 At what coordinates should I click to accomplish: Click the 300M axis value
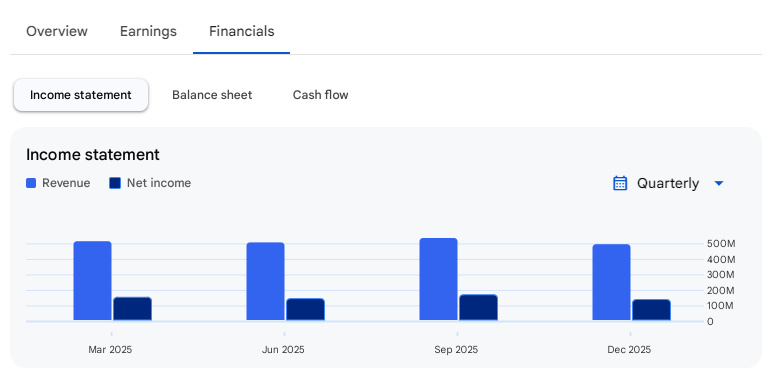[720, 275]
